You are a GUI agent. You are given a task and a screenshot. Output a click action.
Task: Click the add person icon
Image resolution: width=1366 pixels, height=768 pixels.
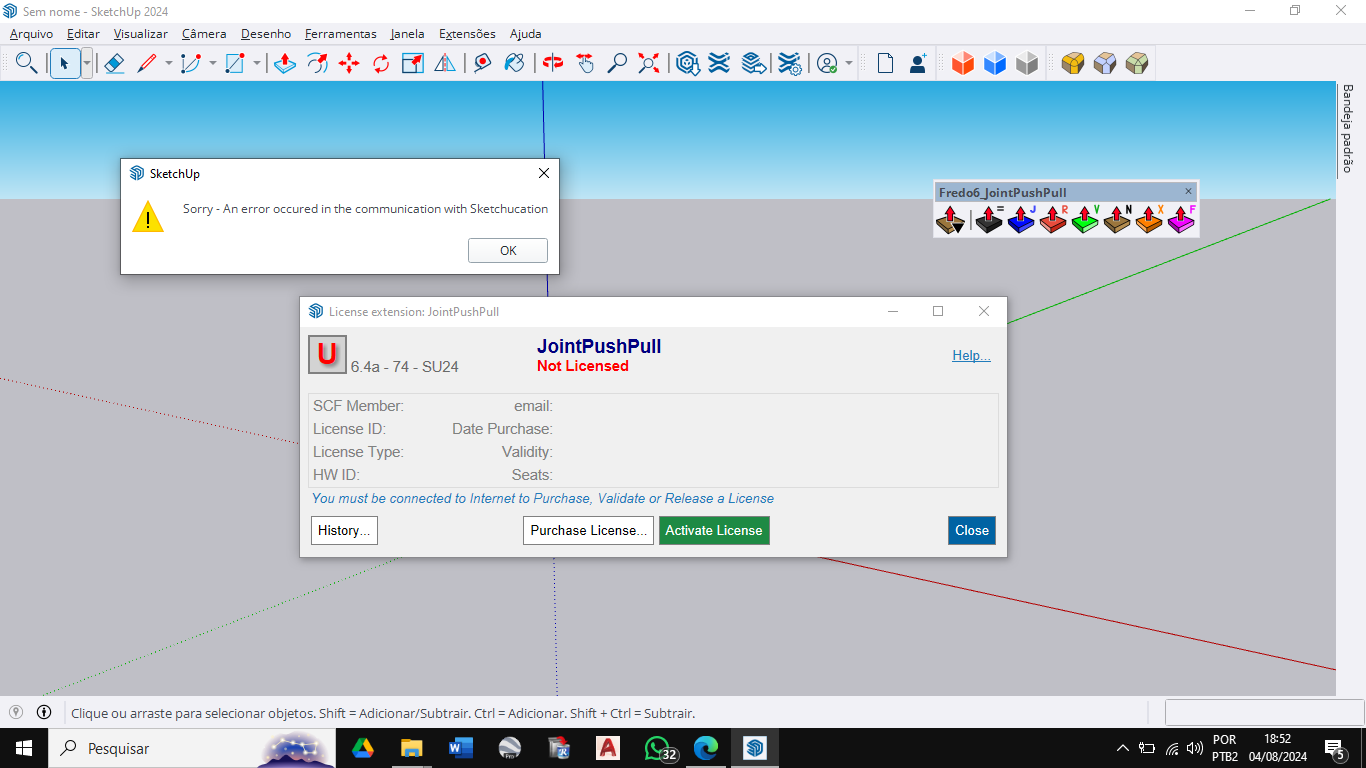pos(917,63)
